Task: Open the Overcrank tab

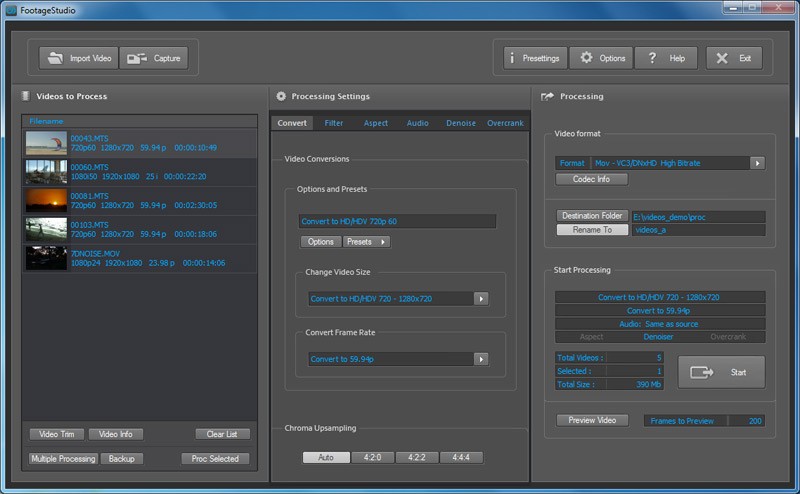Action: tap(504, 123)
